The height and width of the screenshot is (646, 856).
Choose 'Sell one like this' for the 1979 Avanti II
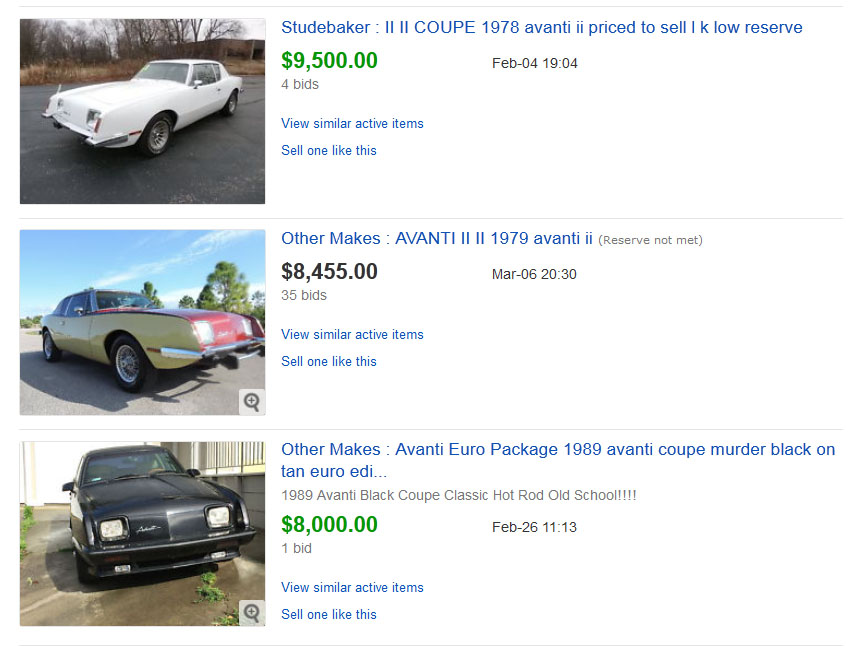329,362
